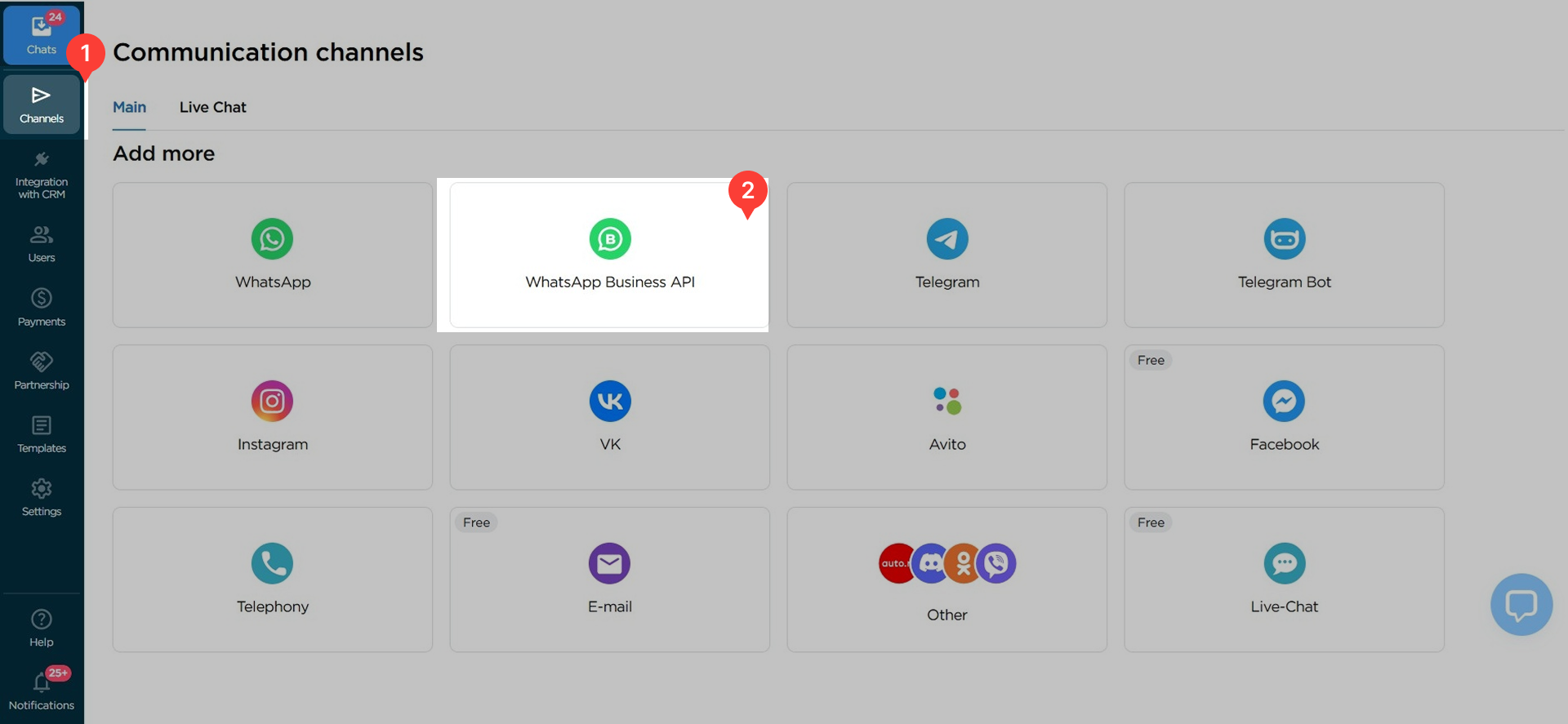
Task: Open the floating support chat widget
Action: click(1521, 605)
